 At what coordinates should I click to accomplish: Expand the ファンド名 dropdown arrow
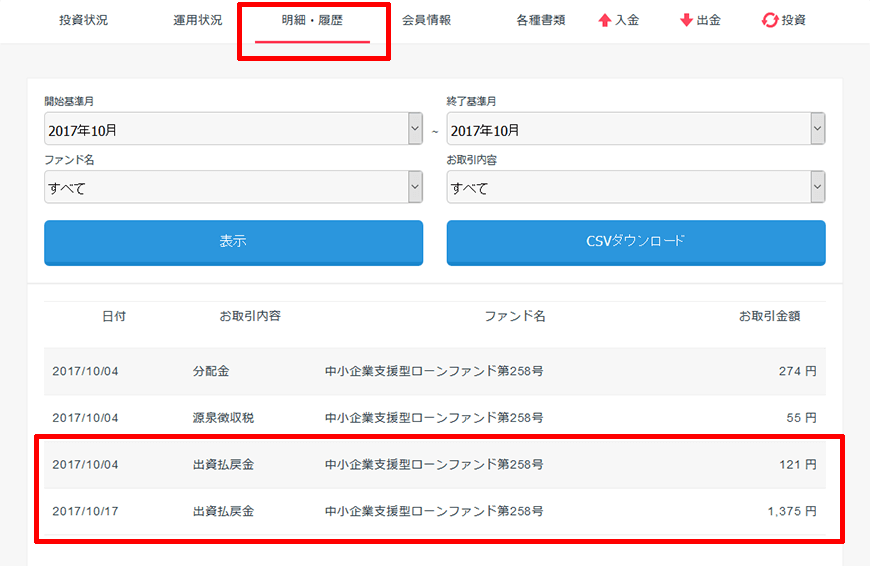click(415, 186)
